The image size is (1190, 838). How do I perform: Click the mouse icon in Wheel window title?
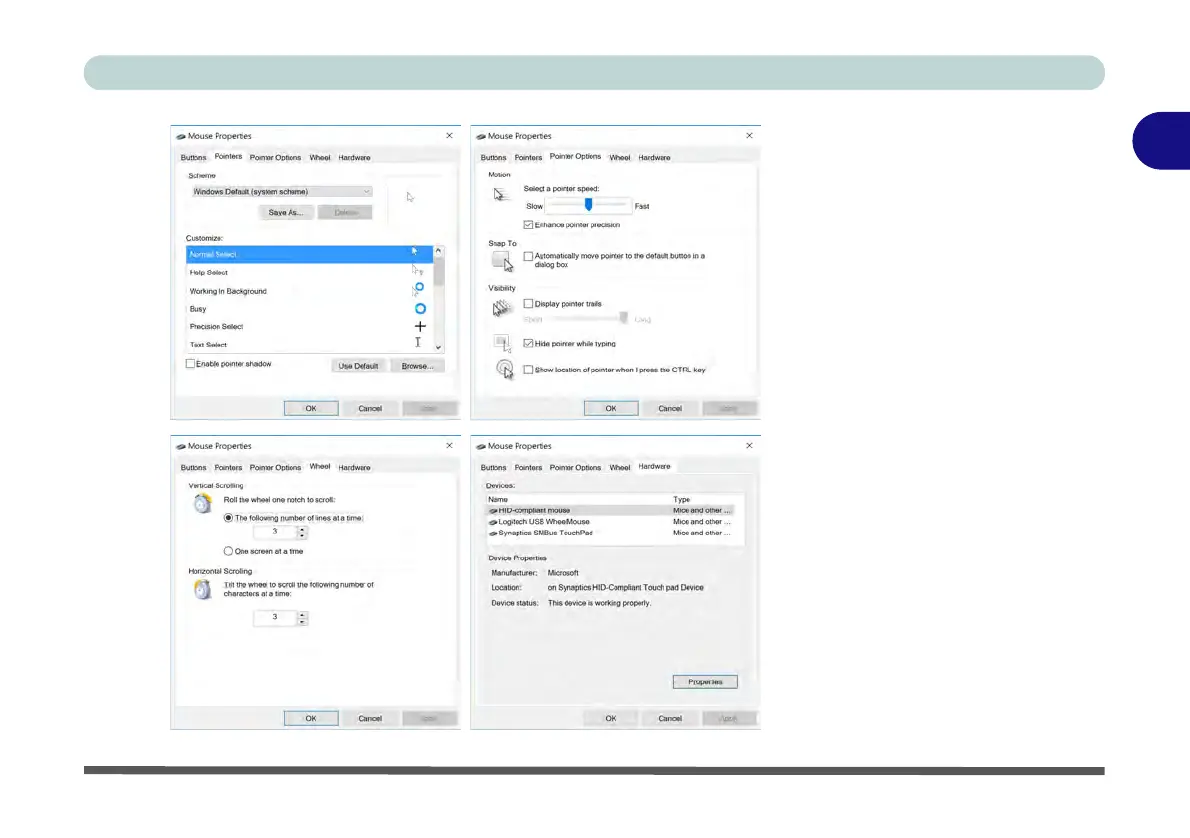[181, 446]
